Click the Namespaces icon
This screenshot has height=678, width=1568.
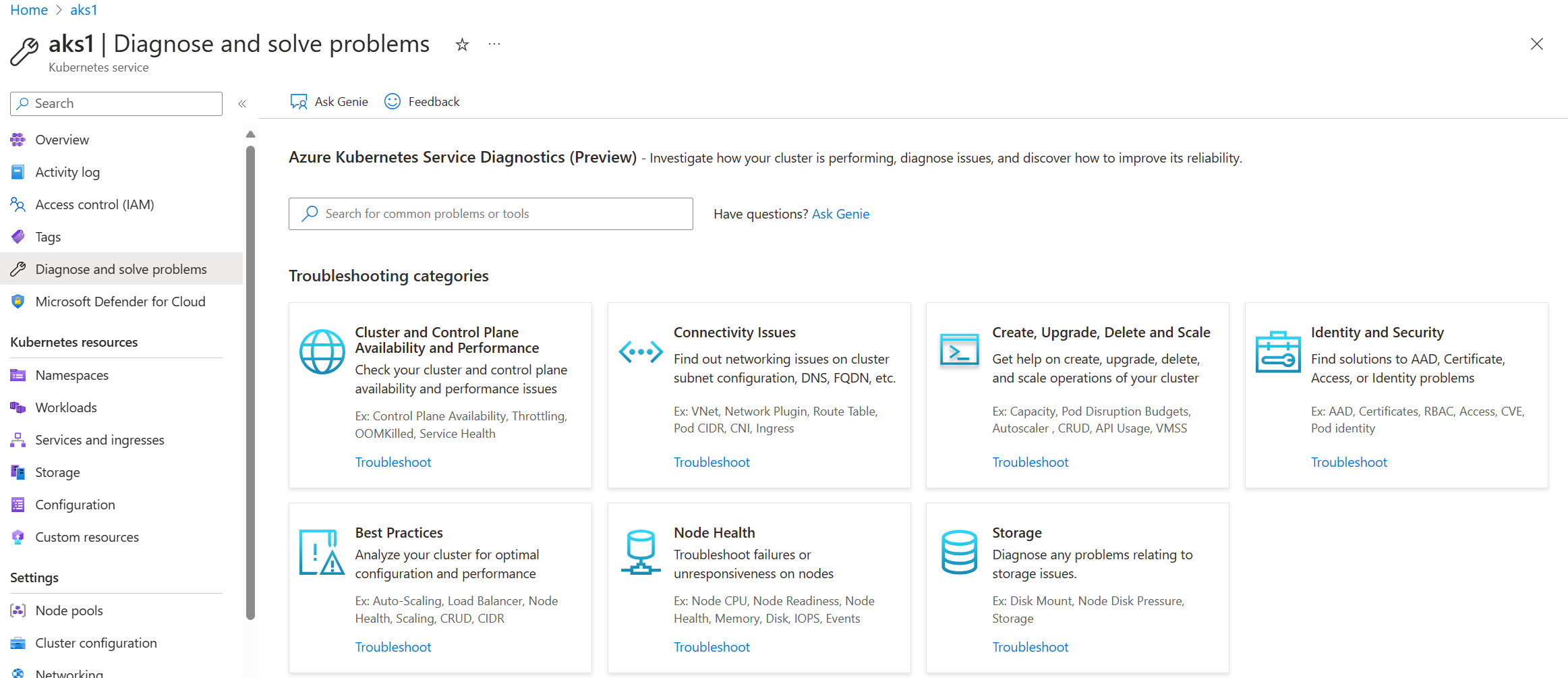(x=18, y=375)
